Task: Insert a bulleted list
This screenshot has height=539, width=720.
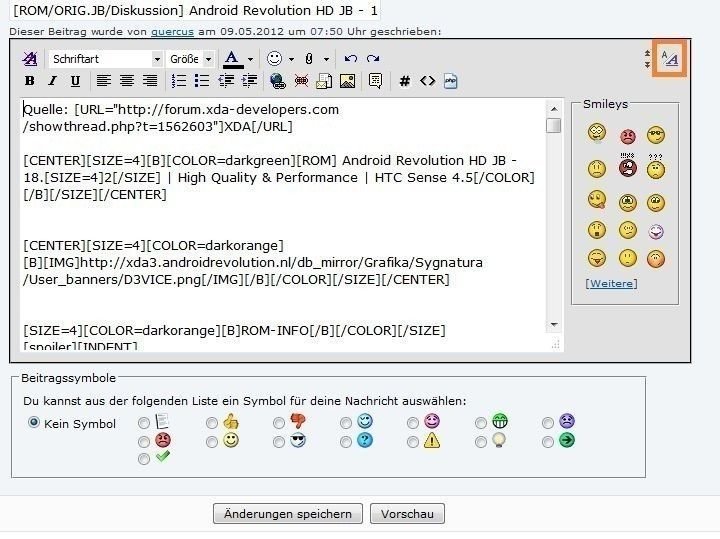Action: click(x=202, y=81)
